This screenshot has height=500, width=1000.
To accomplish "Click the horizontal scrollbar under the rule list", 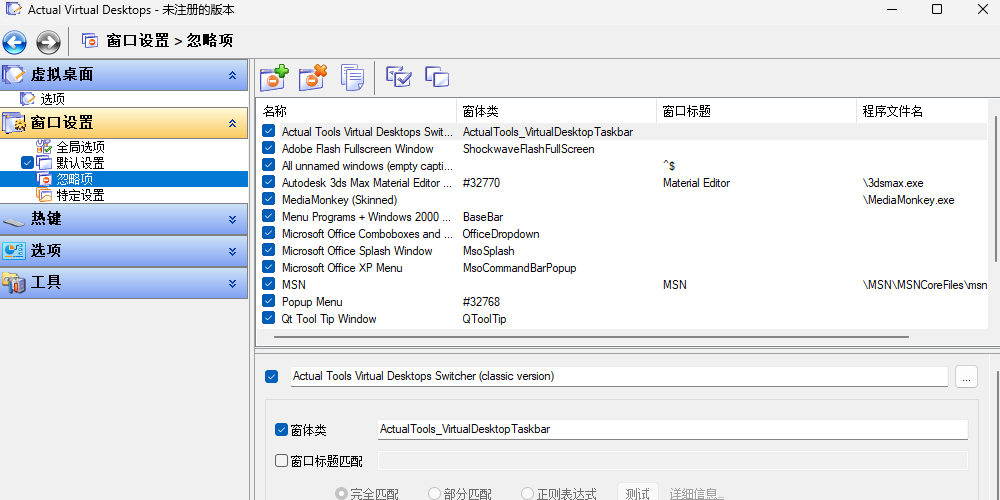I will tap(591, 335).
